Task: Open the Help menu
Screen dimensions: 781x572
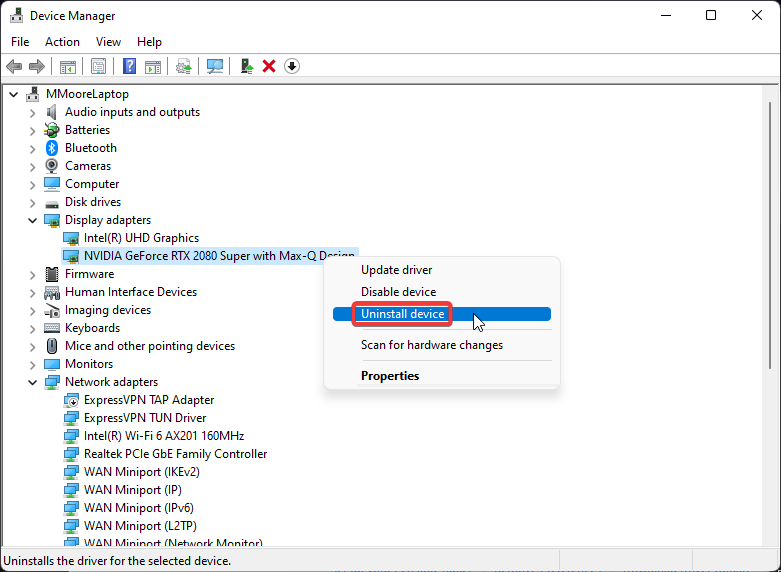Action: (x=149, y=42)
